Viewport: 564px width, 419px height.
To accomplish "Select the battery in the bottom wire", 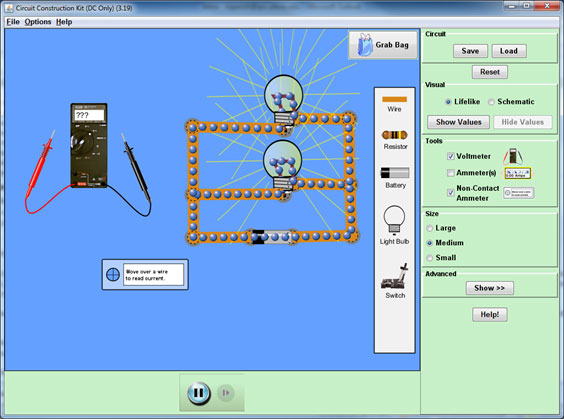I will click(272, 237).
